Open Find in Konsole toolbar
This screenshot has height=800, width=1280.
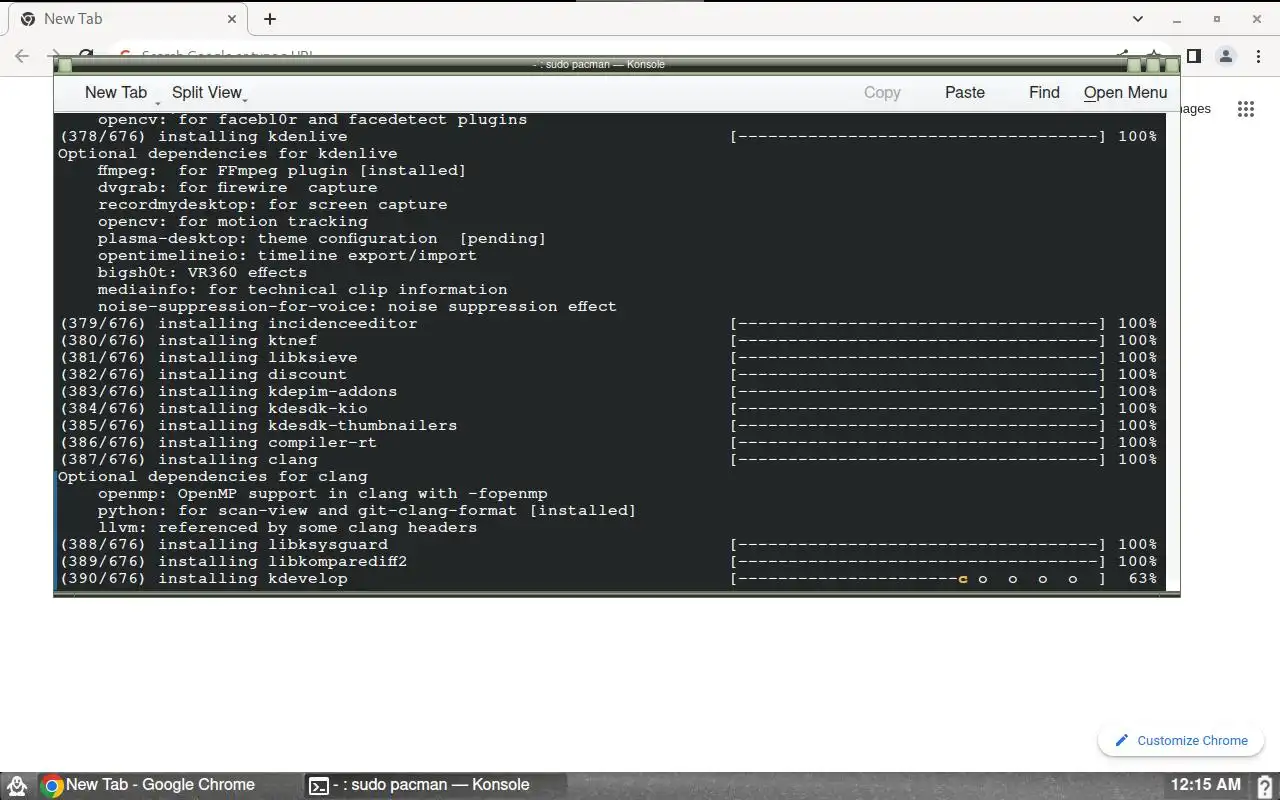(1044, 92)
